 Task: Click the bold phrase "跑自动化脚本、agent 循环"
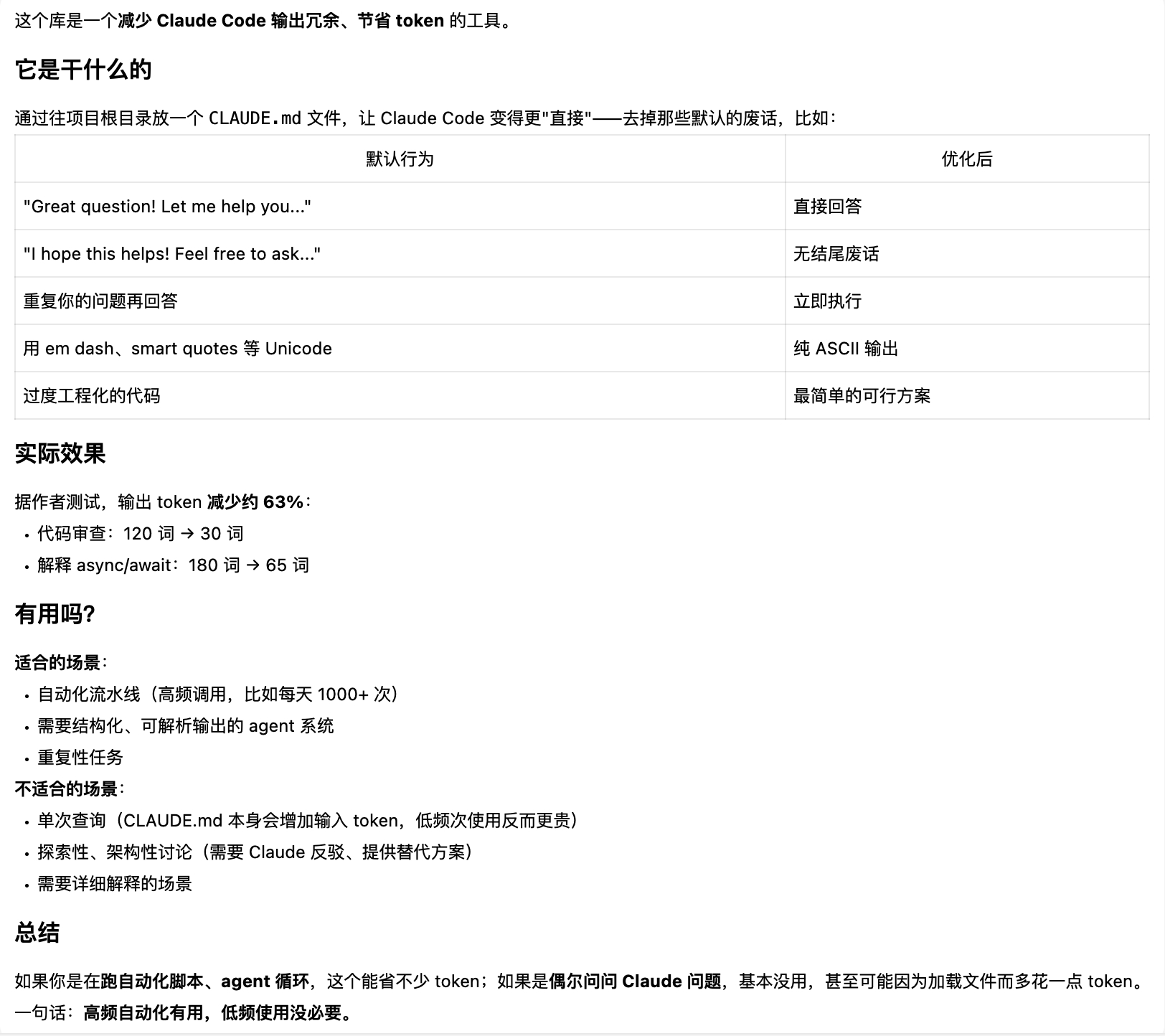click(205, 981)
